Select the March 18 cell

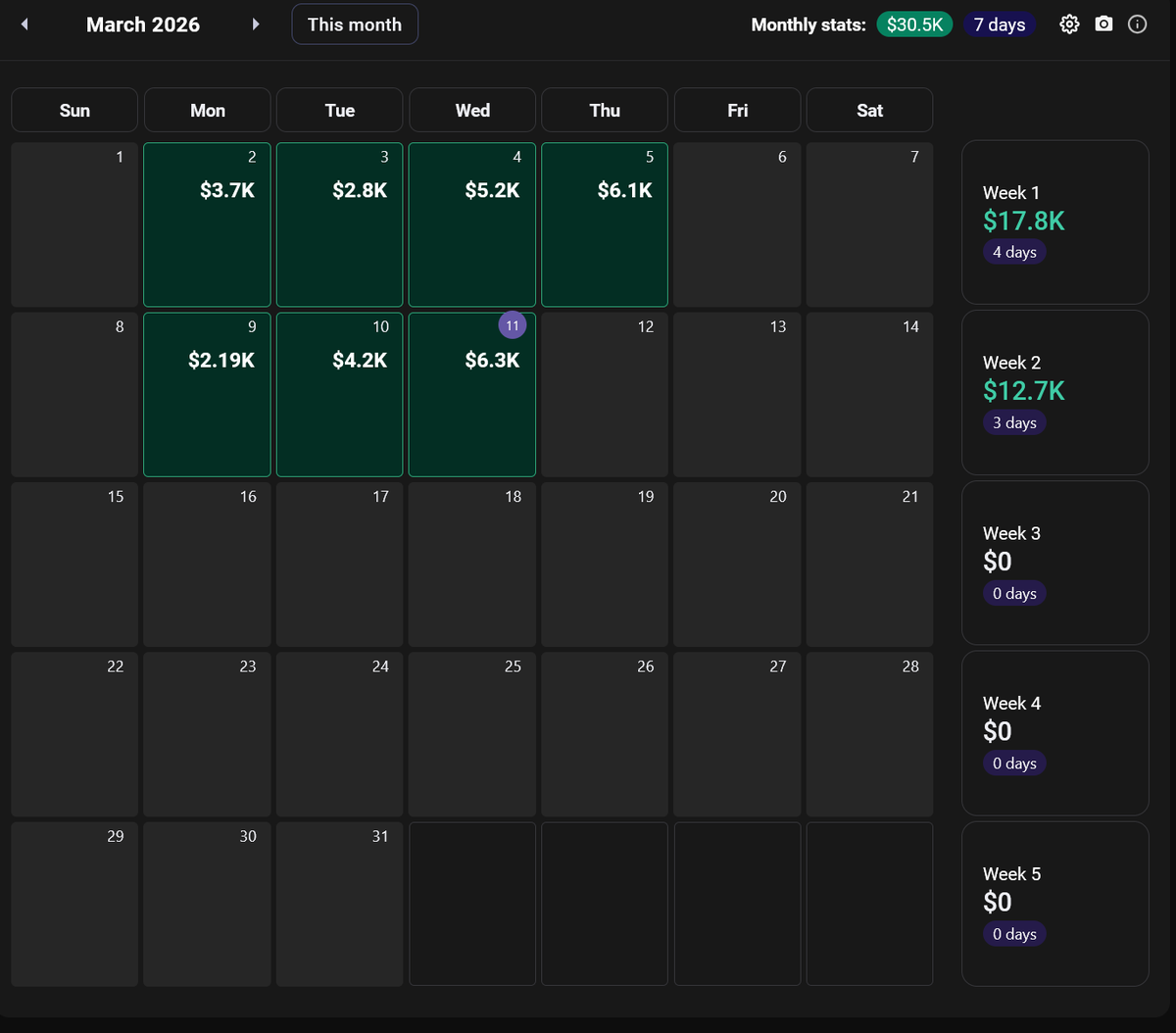tap(472, 565)
